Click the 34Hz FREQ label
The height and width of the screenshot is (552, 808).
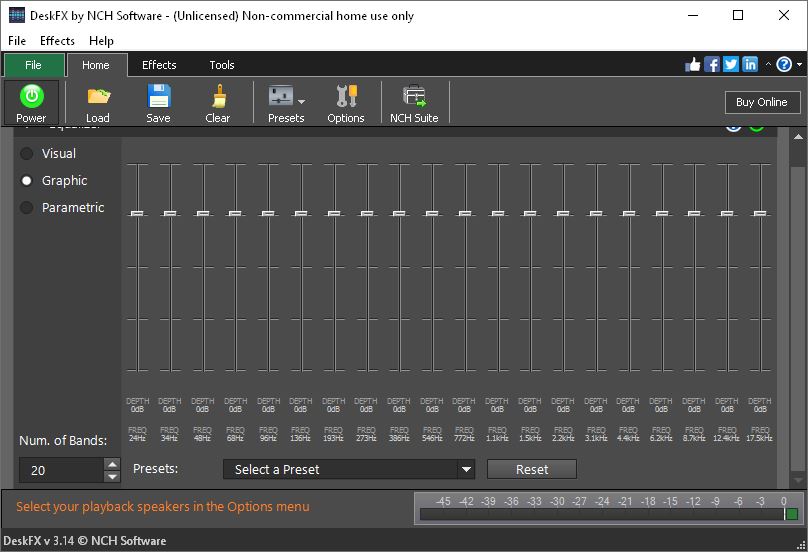coord(170,434)
